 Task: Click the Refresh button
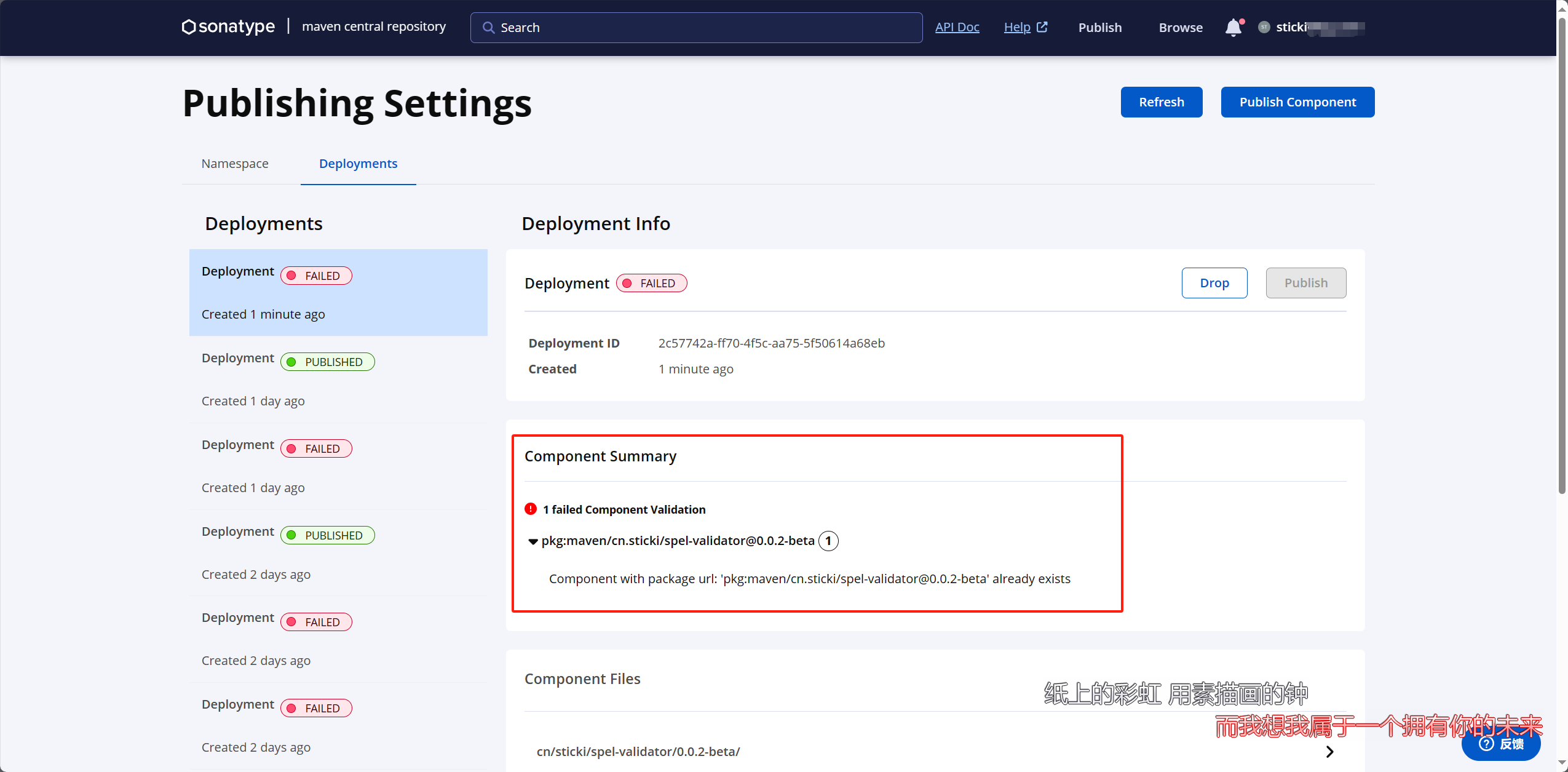pyautogui.click(x=1161, y=102)
